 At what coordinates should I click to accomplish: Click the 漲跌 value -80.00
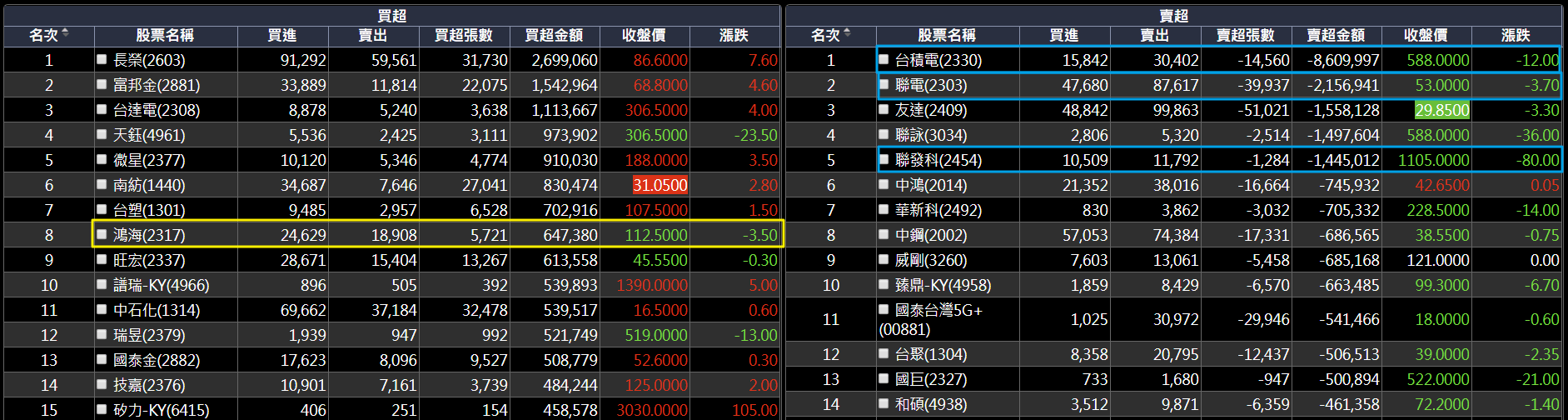1537,160
